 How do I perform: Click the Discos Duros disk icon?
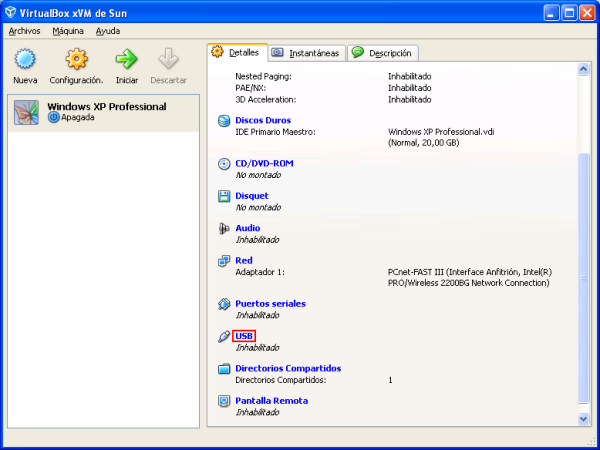[224, 121]
